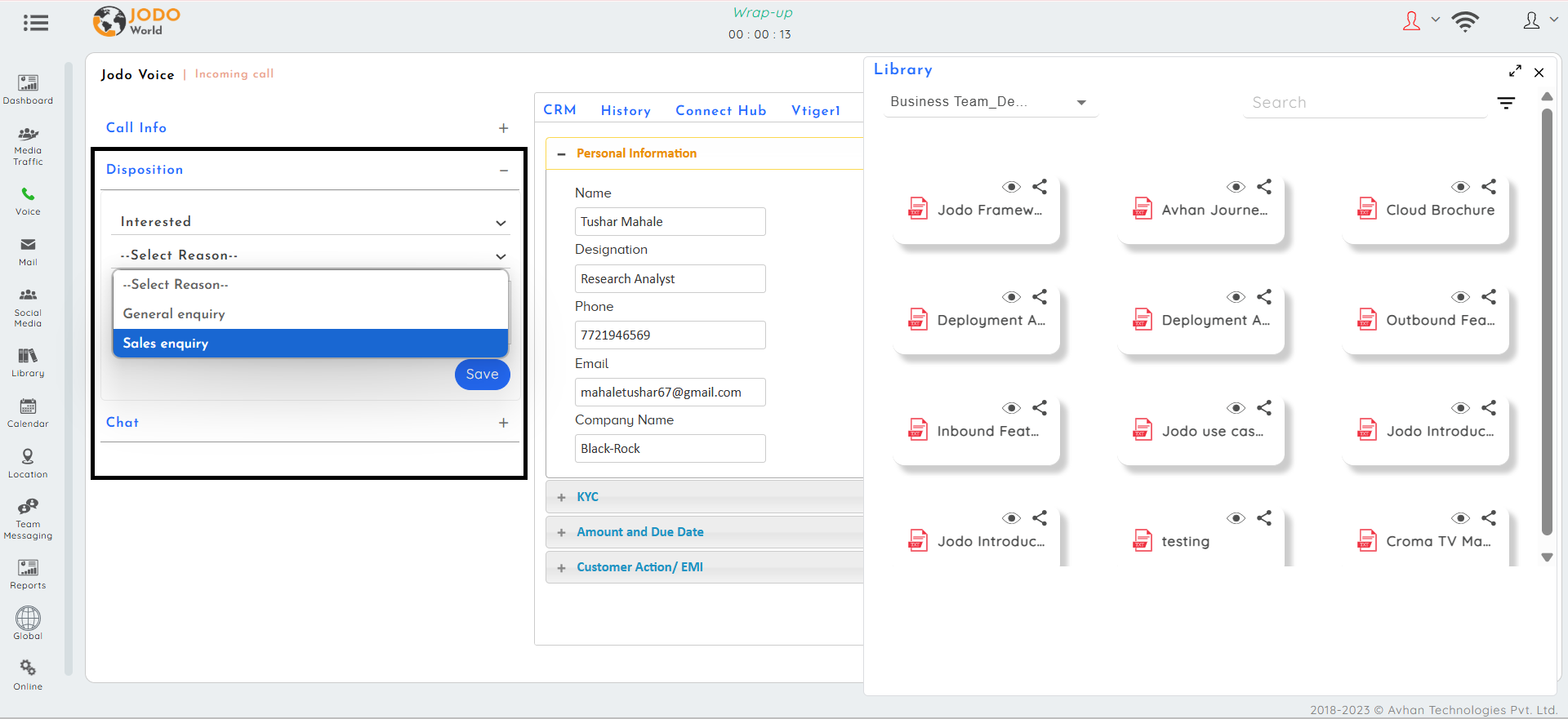Expand Customer Action/ EMI section

coord(561,567)
